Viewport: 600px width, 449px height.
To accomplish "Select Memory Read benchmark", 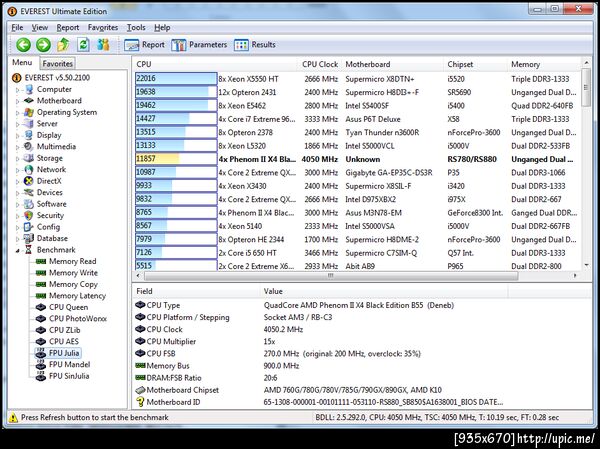I will point(73,261).
